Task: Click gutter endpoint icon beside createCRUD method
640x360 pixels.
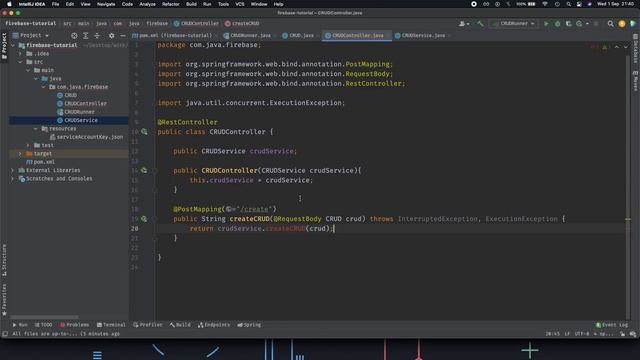Action: (144, 219)
